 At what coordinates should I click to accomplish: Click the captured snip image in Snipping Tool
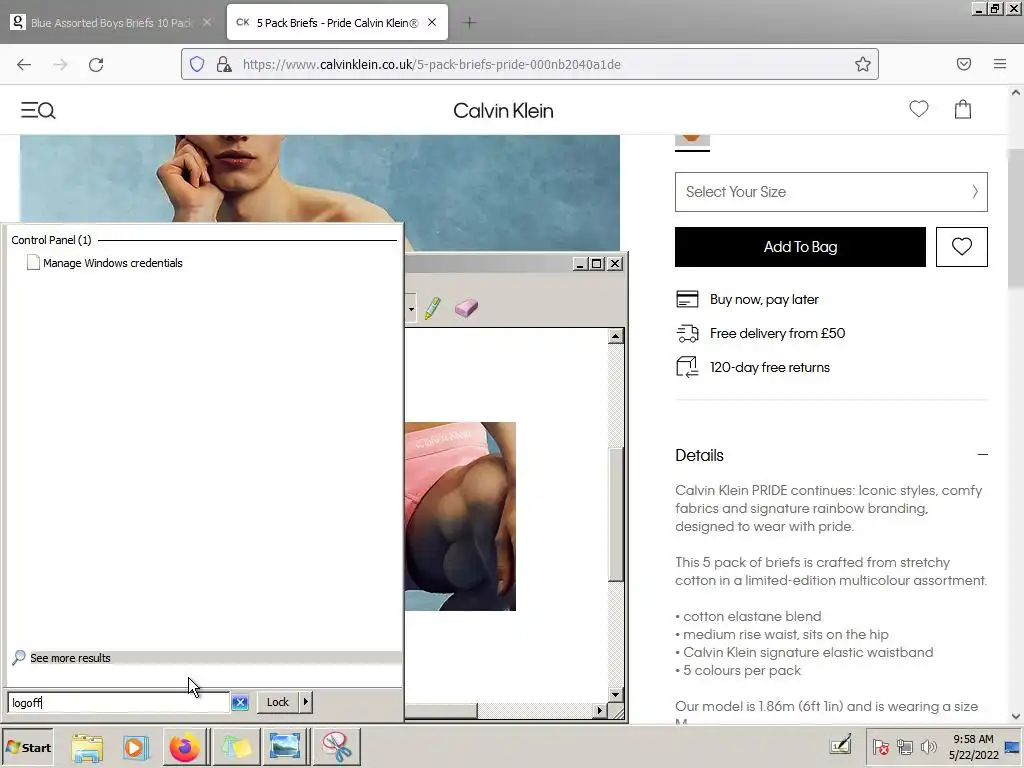pyautogui.click(x=460, y=517)
